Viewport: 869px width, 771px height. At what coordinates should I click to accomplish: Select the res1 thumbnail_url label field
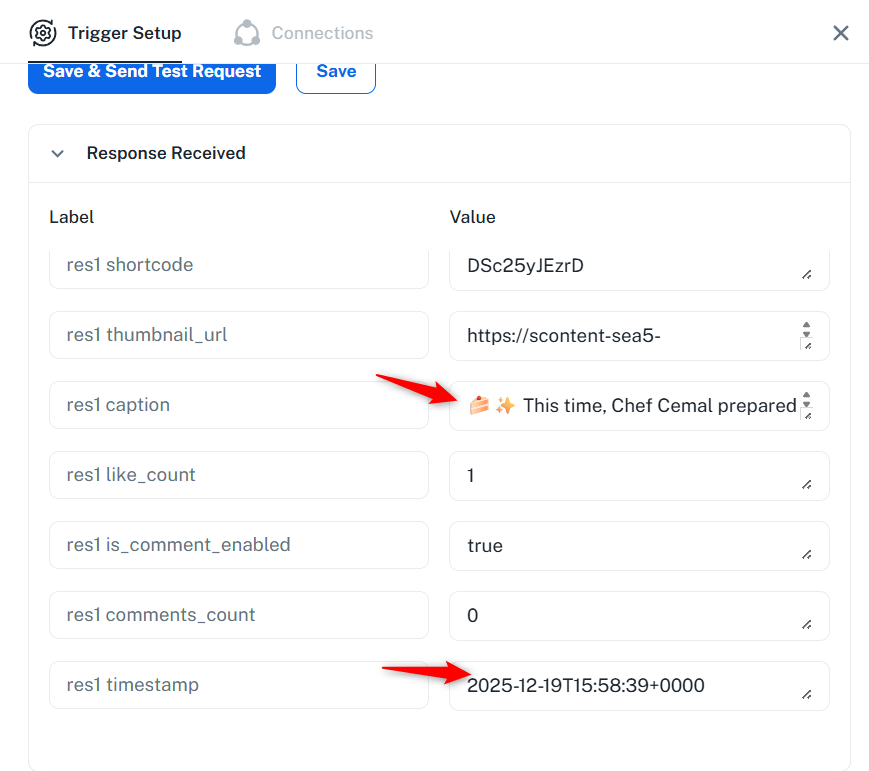point(238,335)
